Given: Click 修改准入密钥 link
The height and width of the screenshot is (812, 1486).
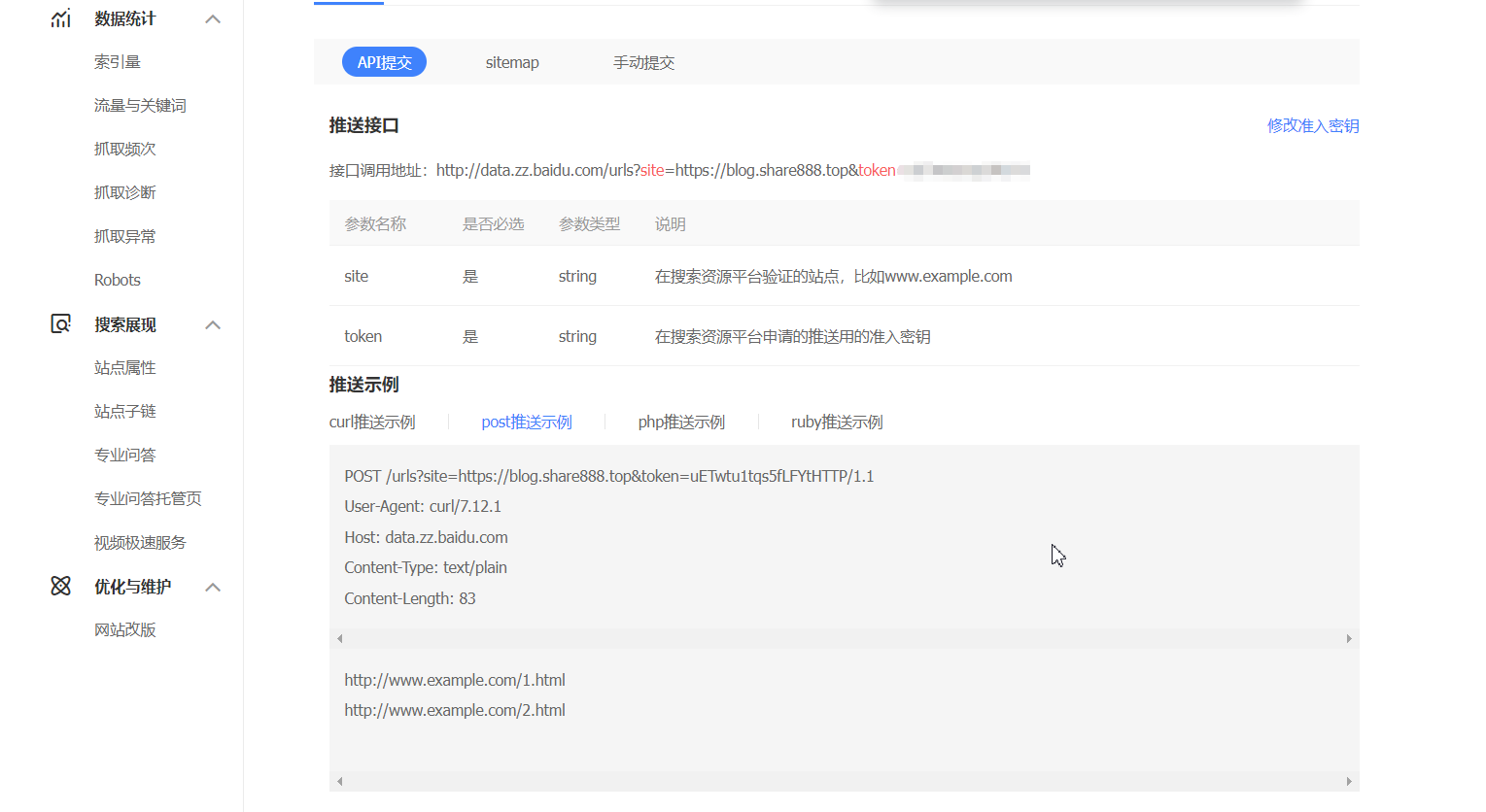Looking at the screenshot, I should coord(1313,125).
